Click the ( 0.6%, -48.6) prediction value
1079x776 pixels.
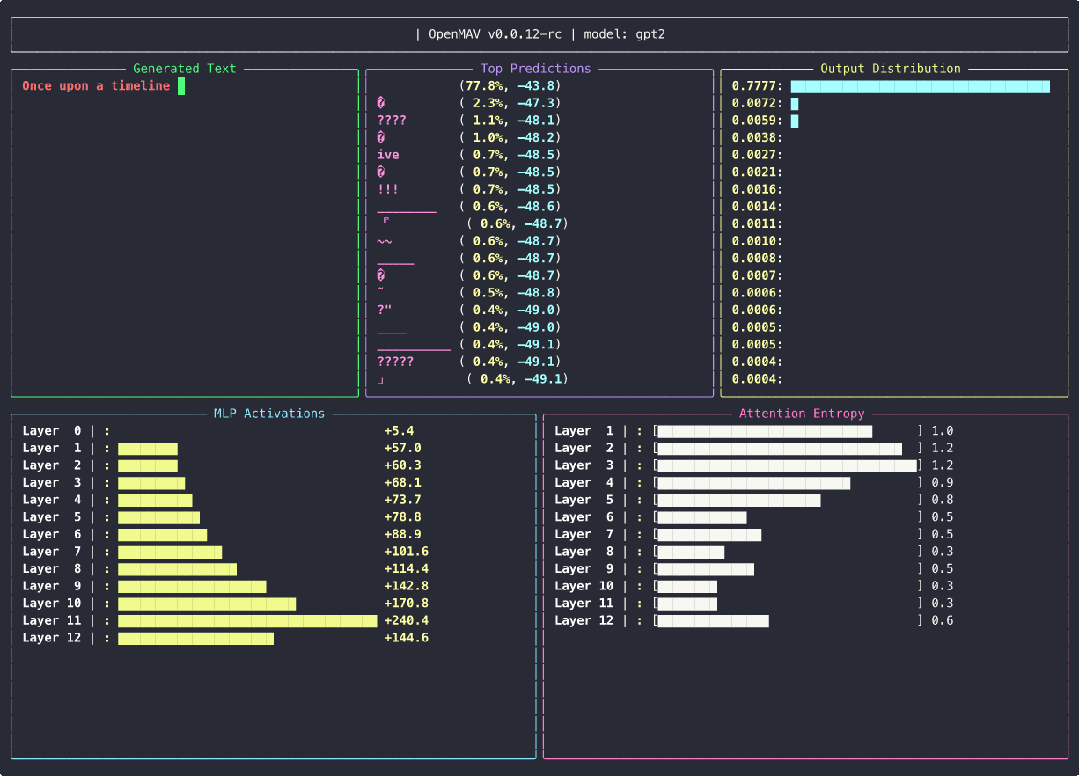[x=510, y=206]
